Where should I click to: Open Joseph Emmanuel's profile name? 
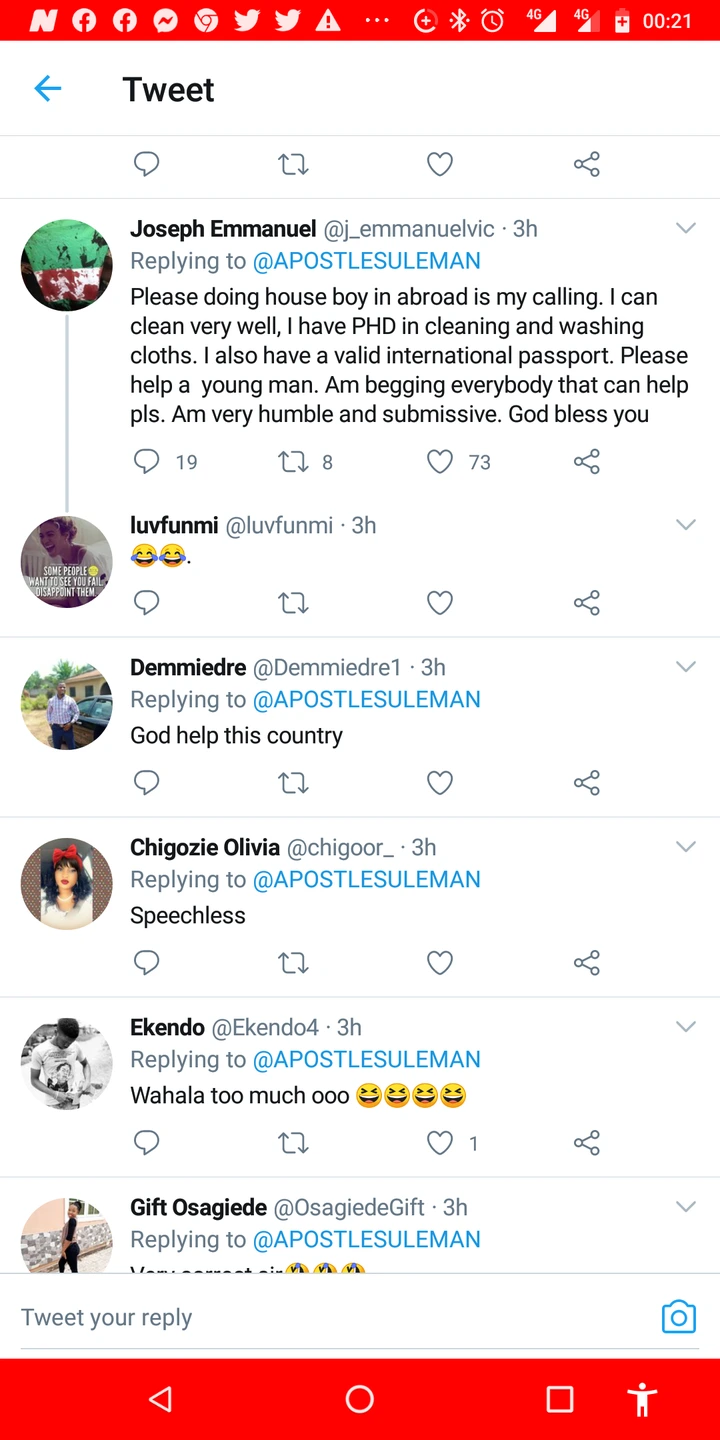pos(223,229)
